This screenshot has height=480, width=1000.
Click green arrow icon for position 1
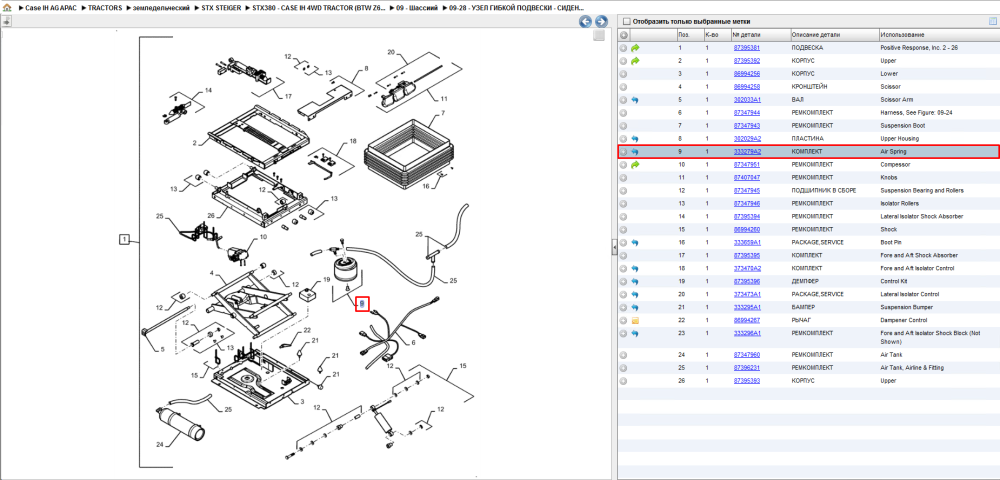[x=635, y=48]
